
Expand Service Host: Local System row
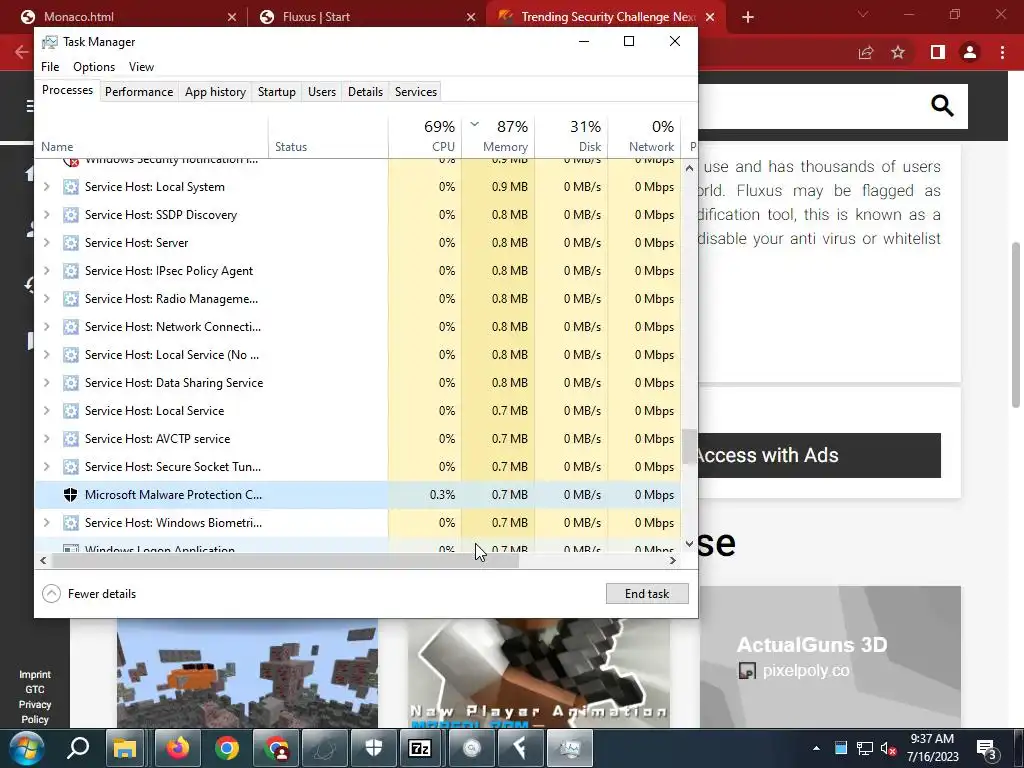[x=46, y=187]
